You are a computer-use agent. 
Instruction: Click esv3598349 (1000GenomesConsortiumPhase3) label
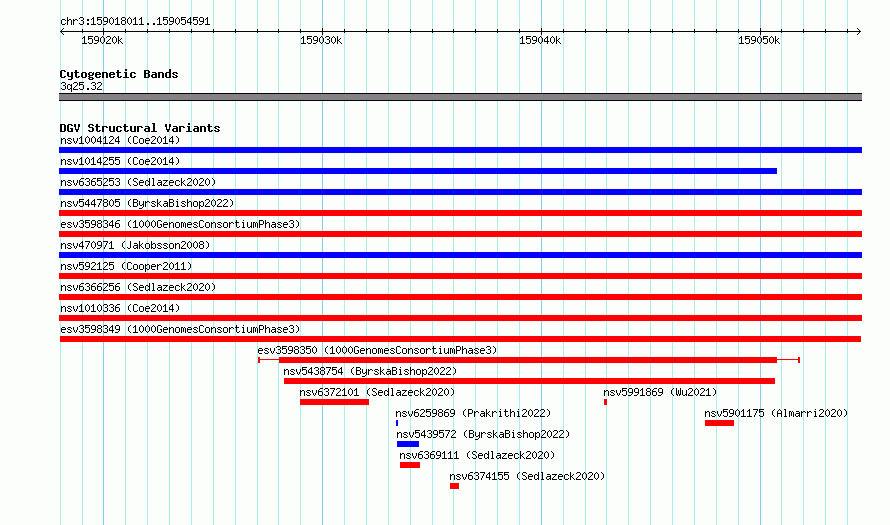coord(180,329)
